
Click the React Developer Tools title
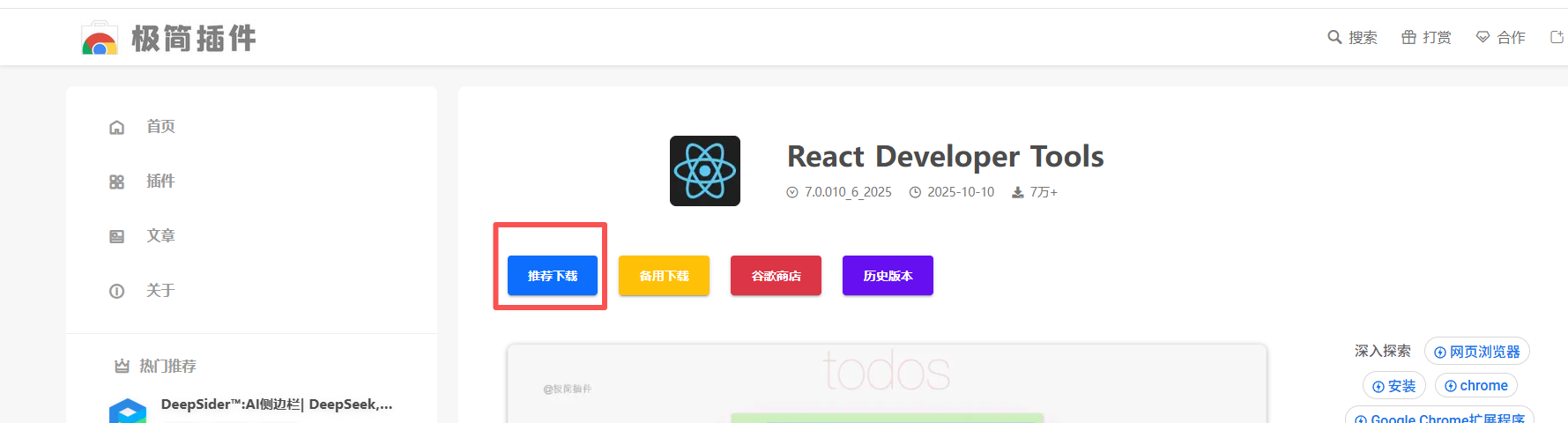[x=945, y=157]
